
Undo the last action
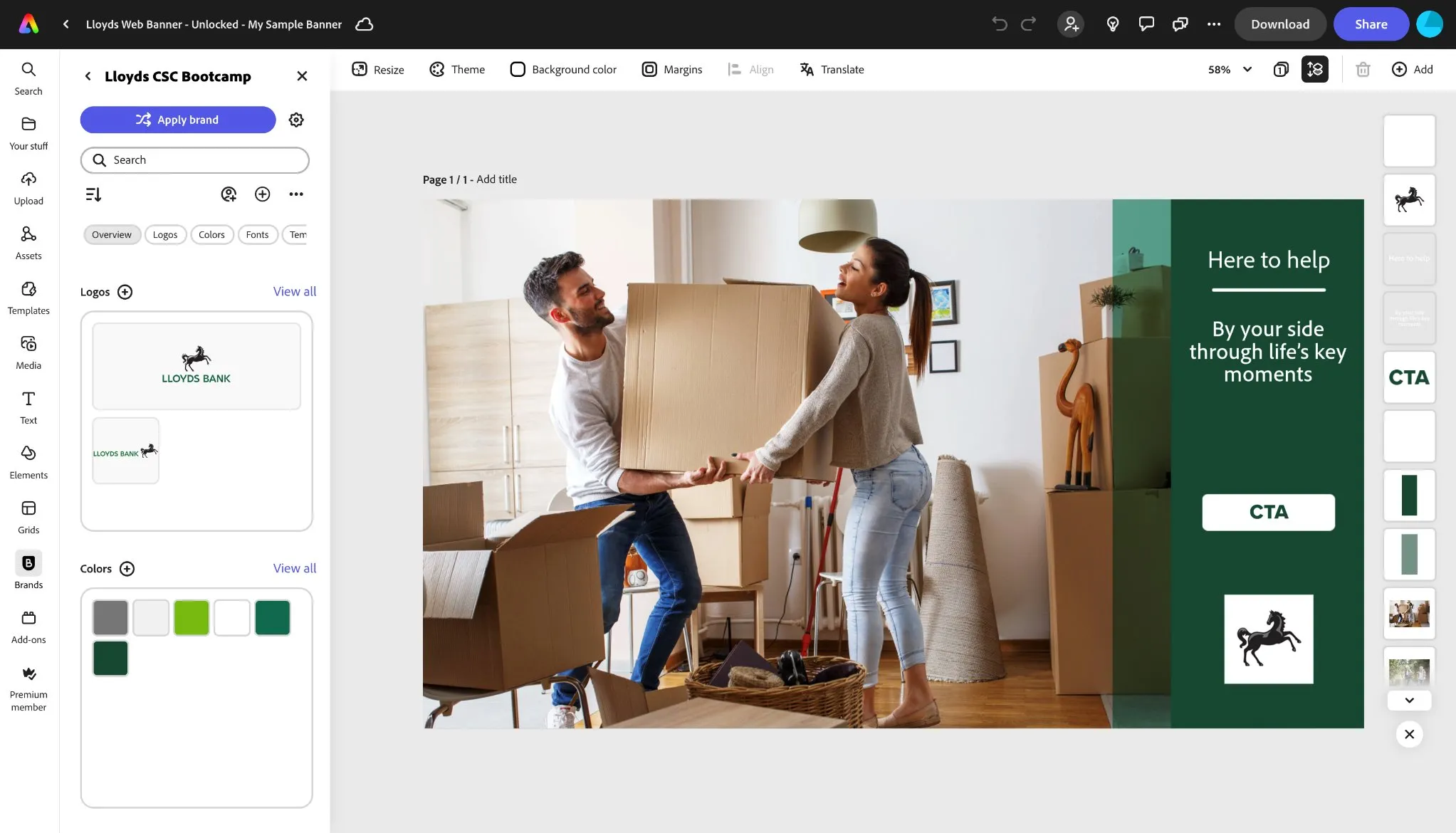coord(1000,24)
